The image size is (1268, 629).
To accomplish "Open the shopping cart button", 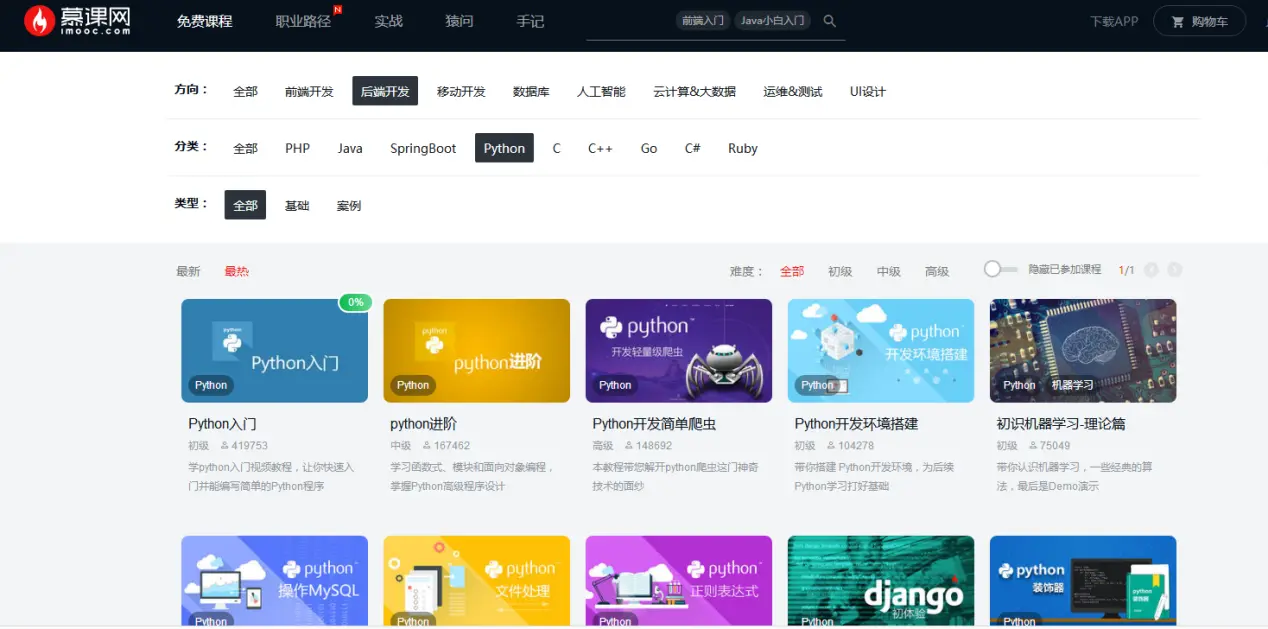I will (x=1199, y=21).
